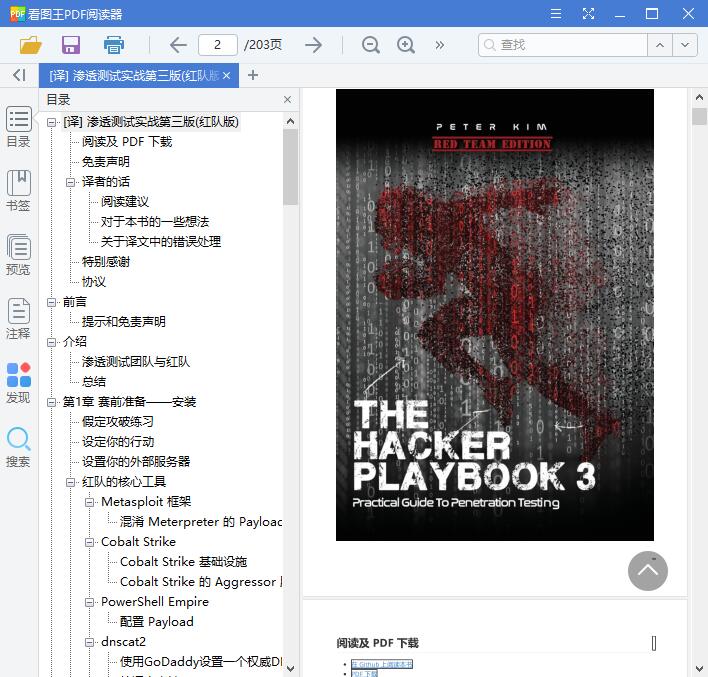Open 特别感谢 in the outline
The width and height of the screenshot is (708, 677).
(x=106, y=261)
